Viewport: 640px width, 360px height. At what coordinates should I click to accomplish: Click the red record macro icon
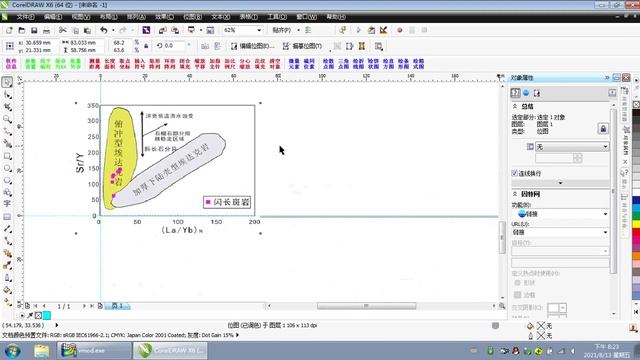400,30
